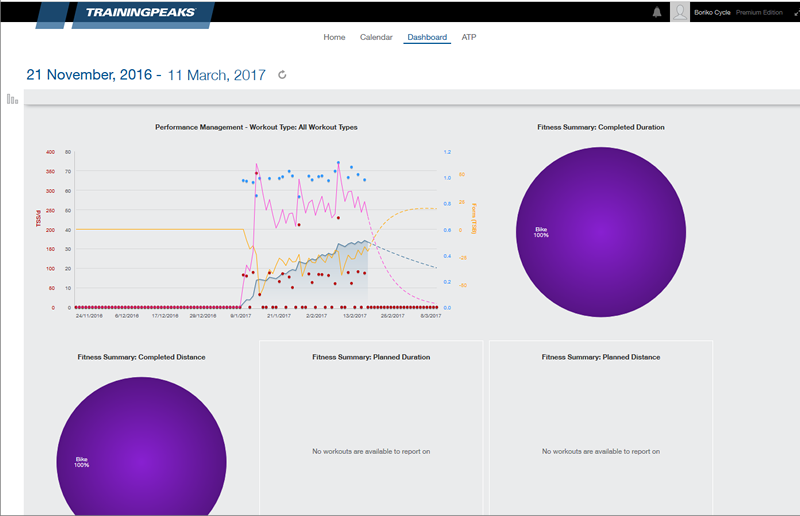Click 'No workouts' message in Planned Duration
800x516 pixels.
[371, 452]
